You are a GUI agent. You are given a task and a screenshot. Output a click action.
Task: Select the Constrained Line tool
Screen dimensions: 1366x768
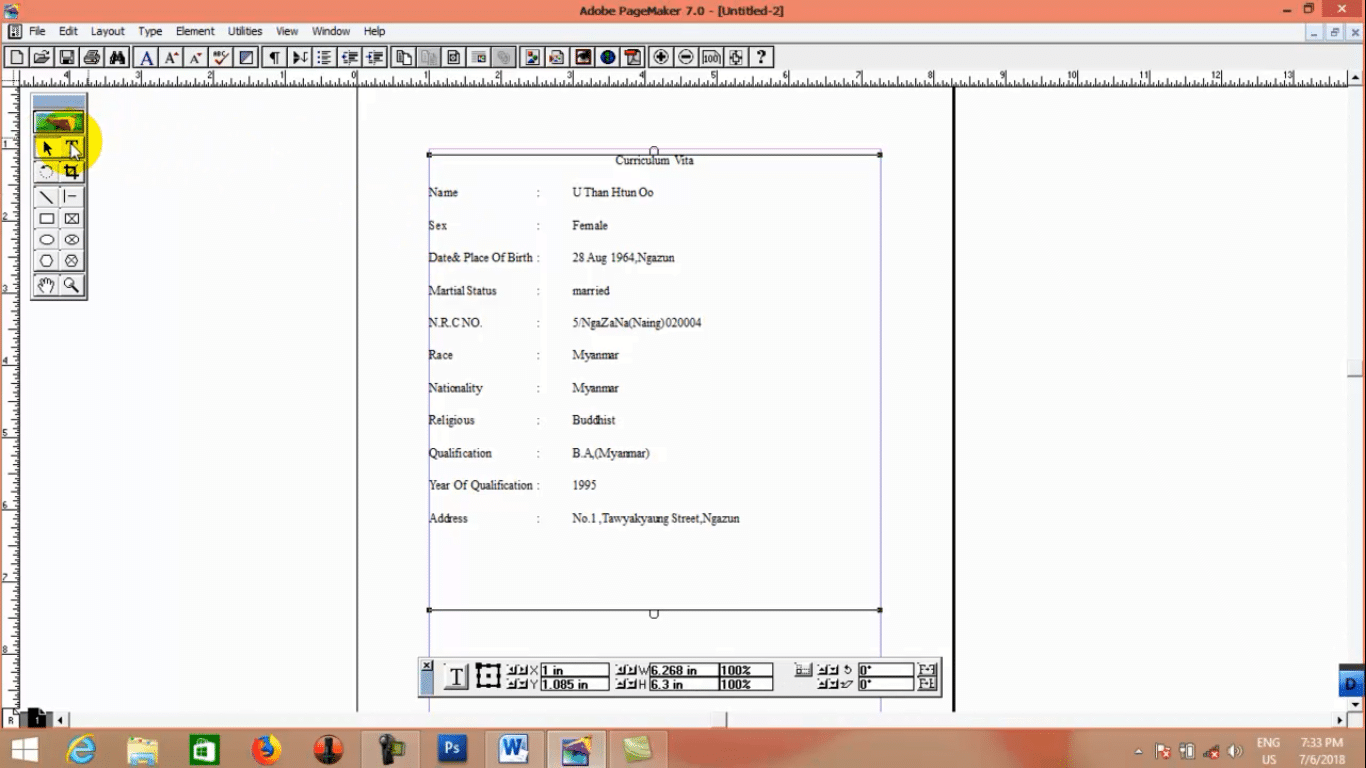pos(72,197)
